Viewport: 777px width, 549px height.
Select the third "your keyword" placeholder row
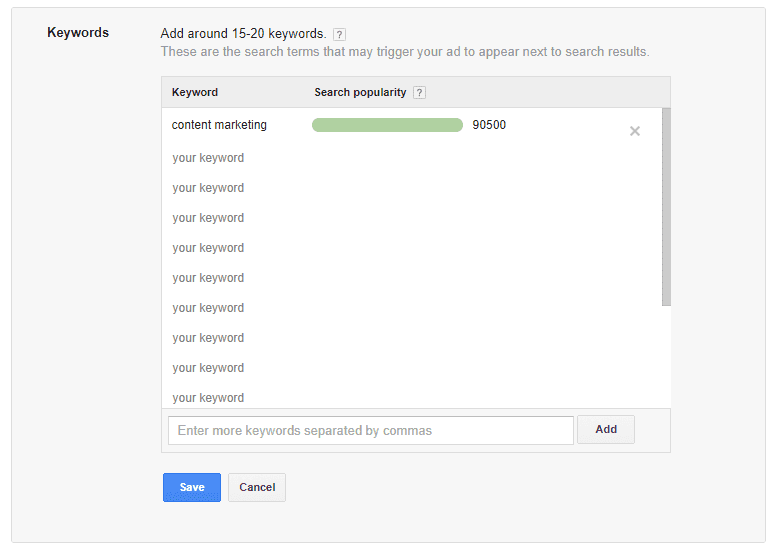[x=208, y=218]
